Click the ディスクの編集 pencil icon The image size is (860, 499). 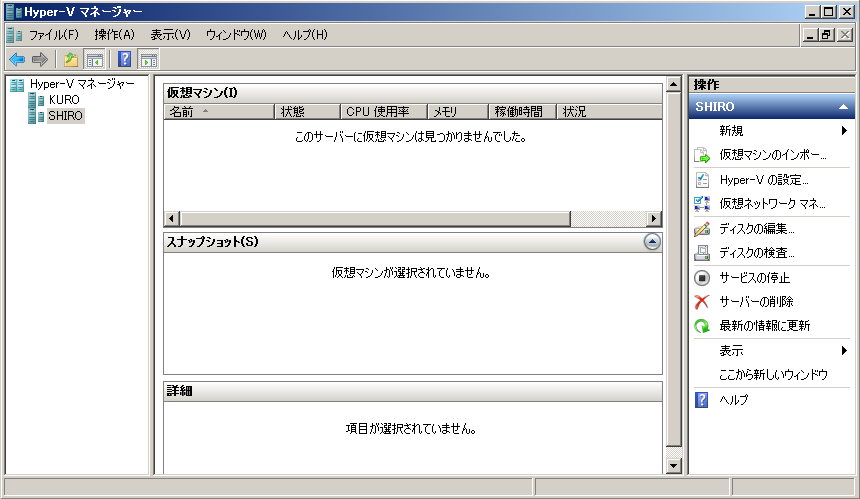coord(702,229)
